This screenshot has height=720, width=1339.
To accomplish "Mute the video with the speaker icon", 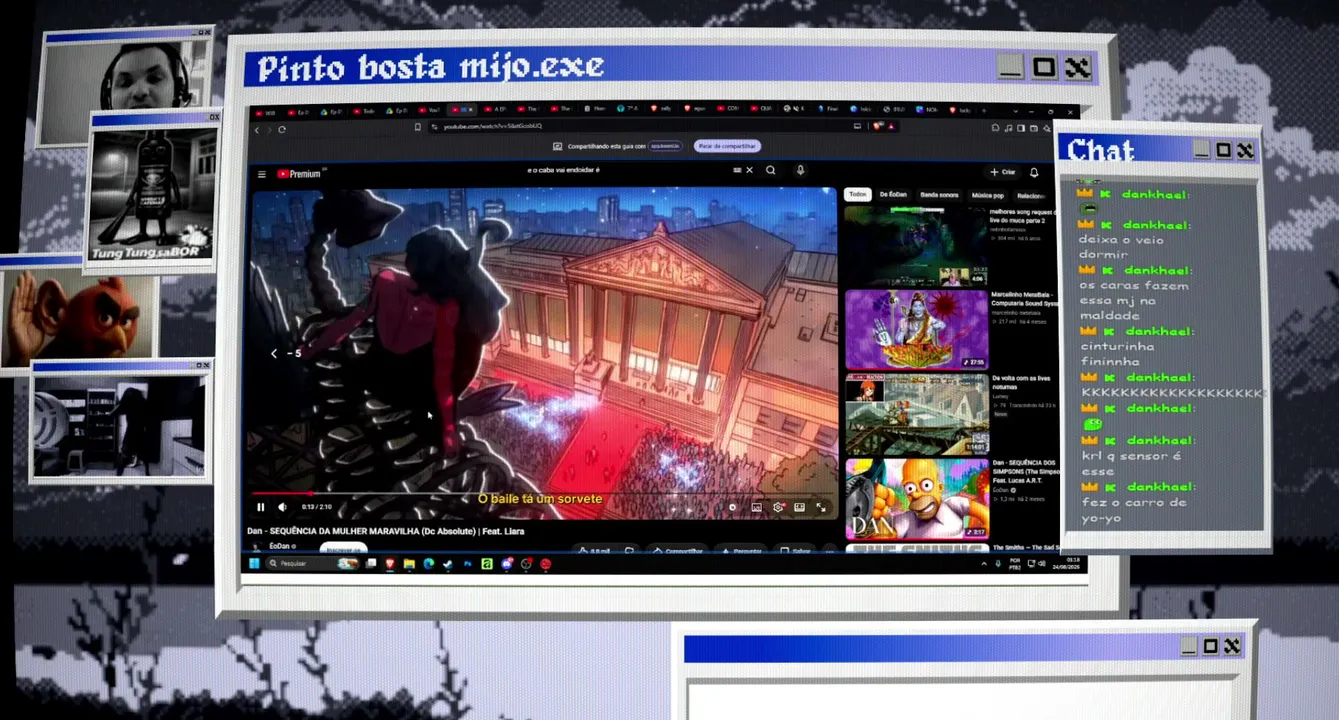I will coord(282,507).
